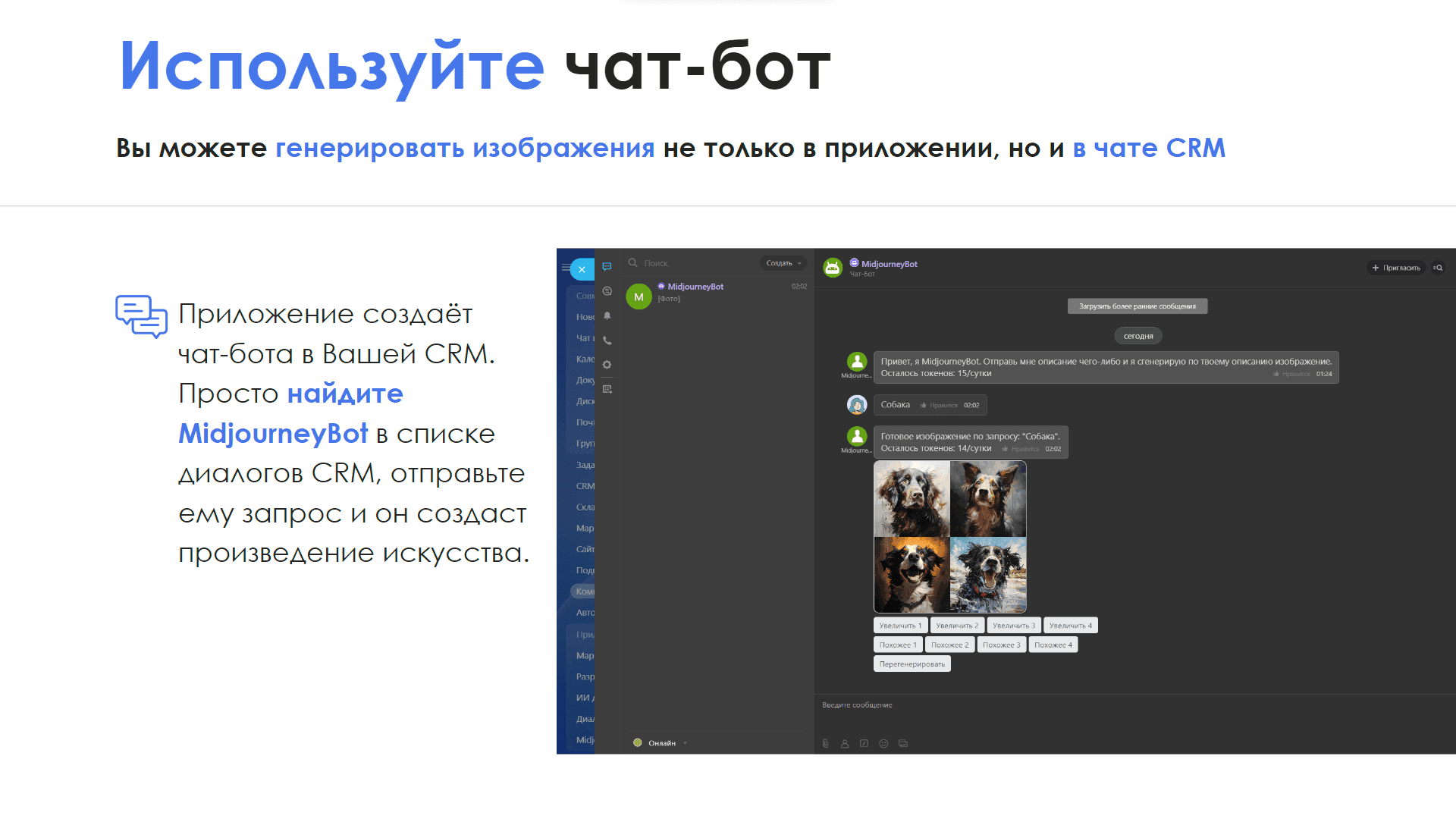This screenshot has height=819, width=1456.
Task: Click the Увеличить 4 button
Action: [x=1071, y=626]
